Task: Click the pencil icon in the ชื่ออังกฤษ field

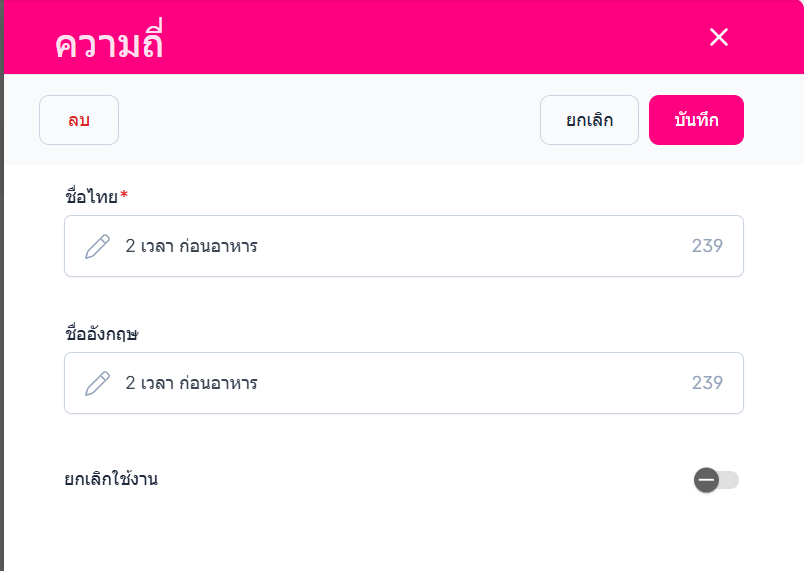Action: (x=97, y=383)
